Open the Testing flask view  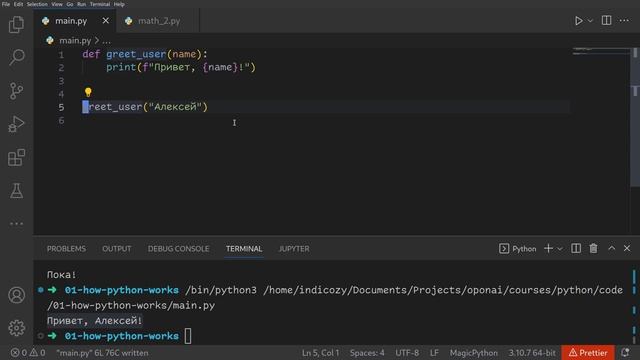(16, 191)
